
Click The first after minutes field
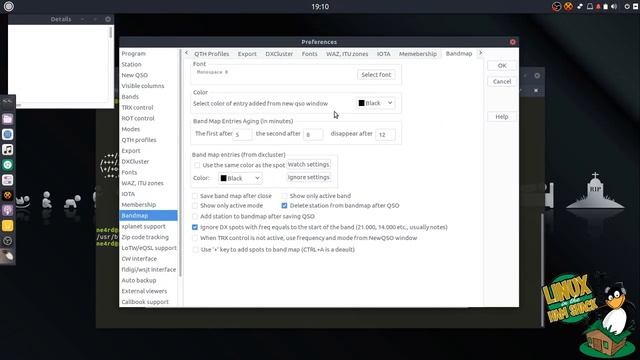tap(242, 134)
